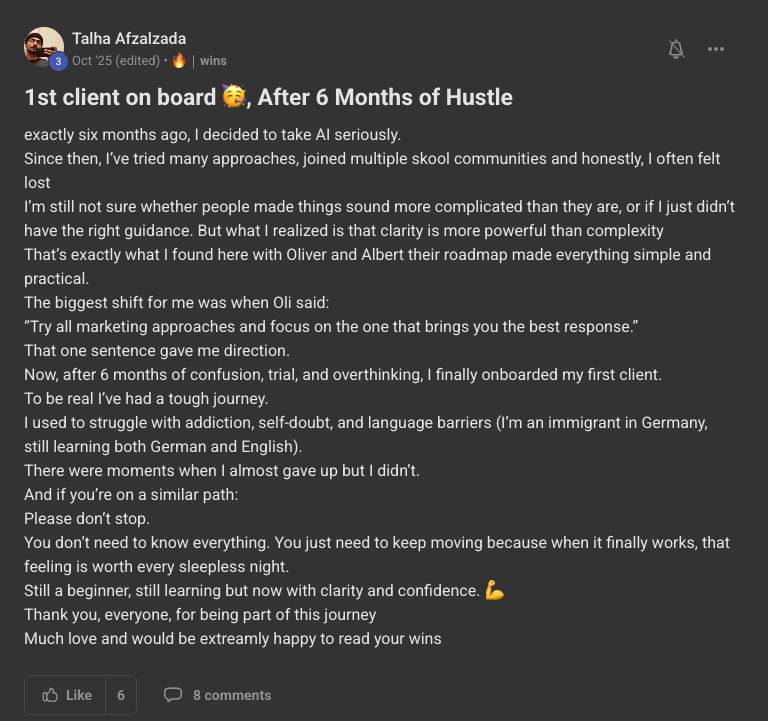
Task: Click the "Please don't stop." line
Action: pyautogui.click(x=86, y=519)
